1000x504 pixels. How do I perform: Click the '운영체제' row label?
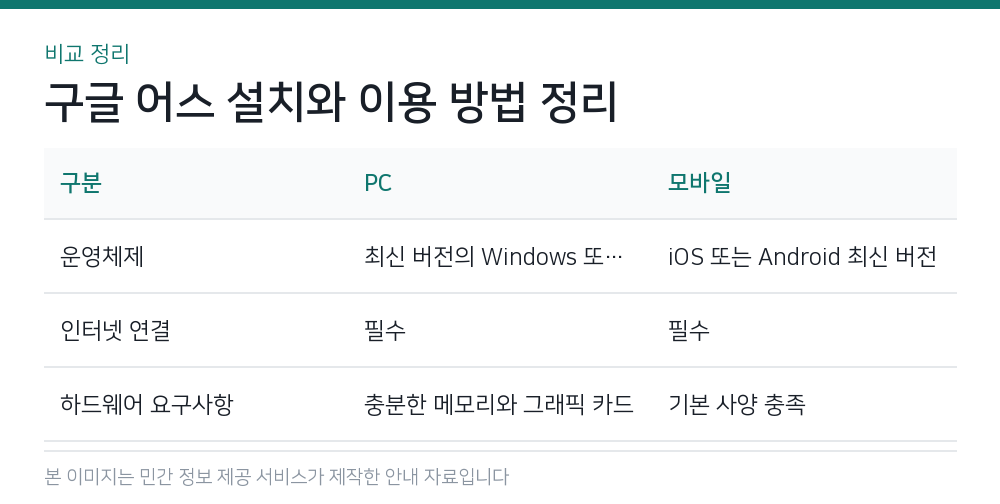101,257
